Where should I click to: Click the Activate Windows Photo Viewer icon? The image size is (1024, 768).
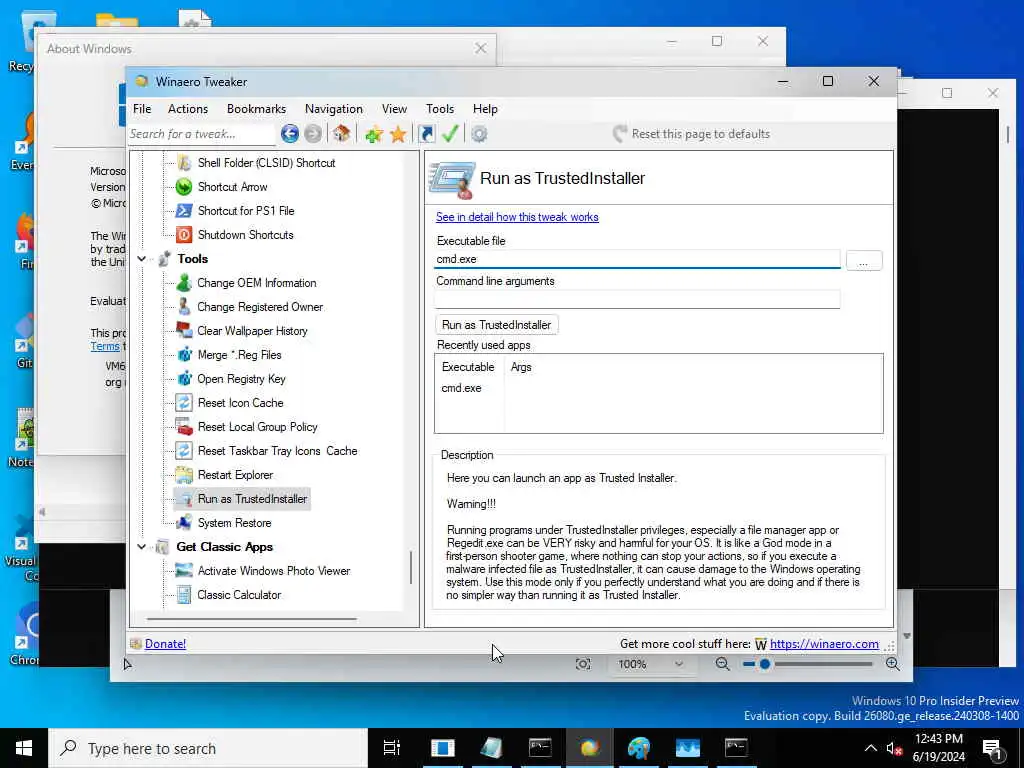(184, 571)
